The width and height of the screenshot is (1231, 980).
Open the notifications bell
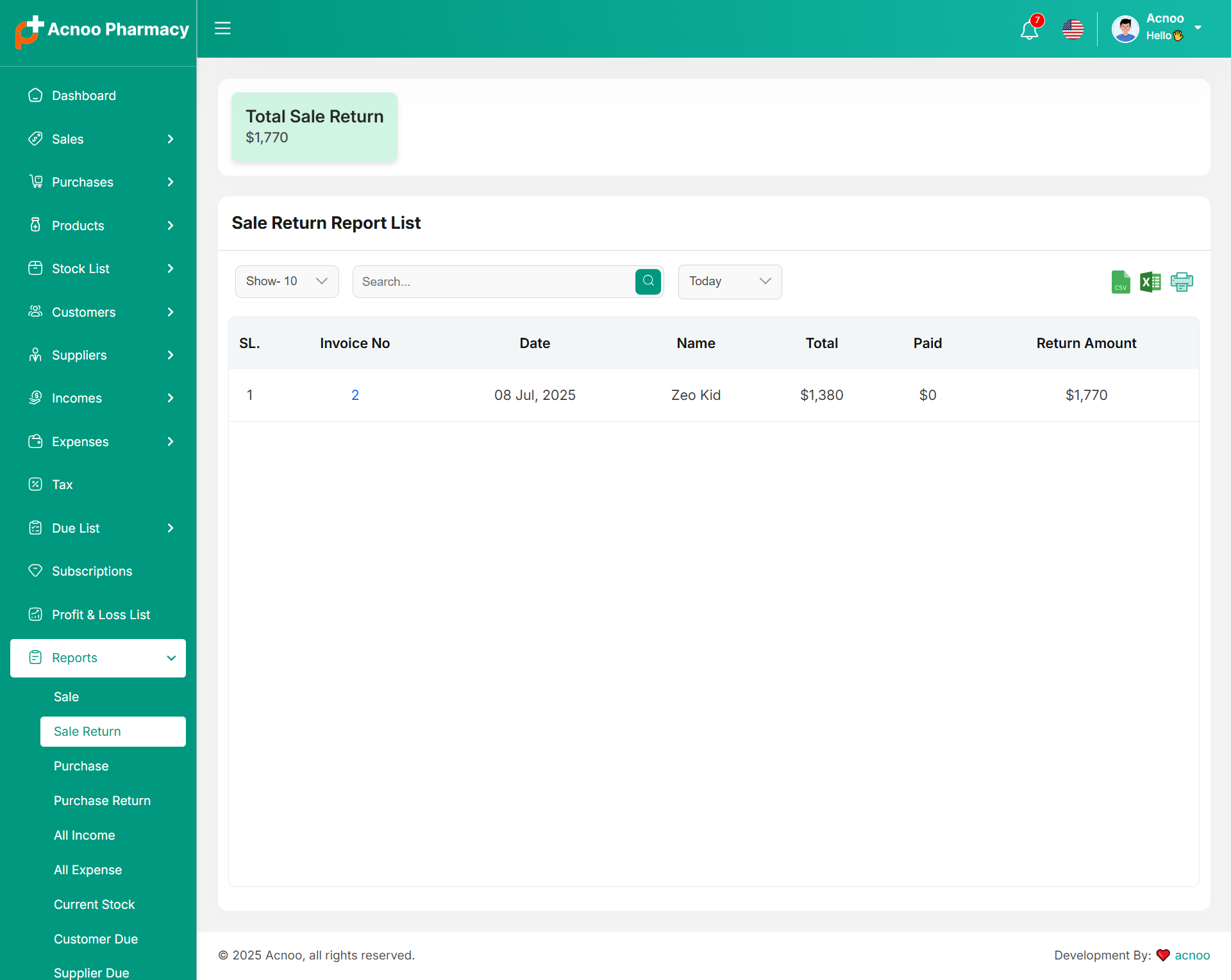point(1029,29)
